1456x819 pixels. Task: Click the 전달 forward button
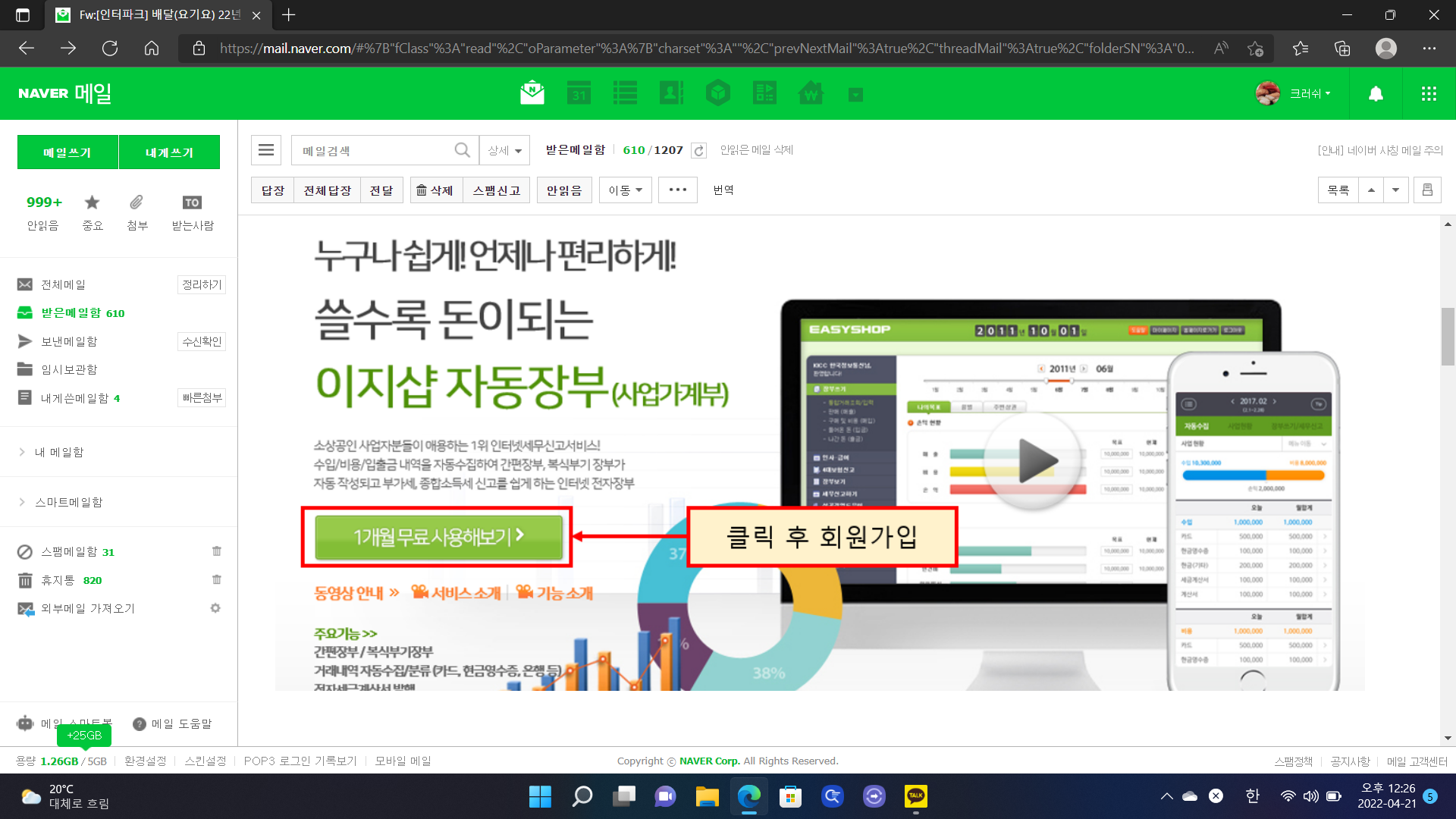click(x=381, y=190)
